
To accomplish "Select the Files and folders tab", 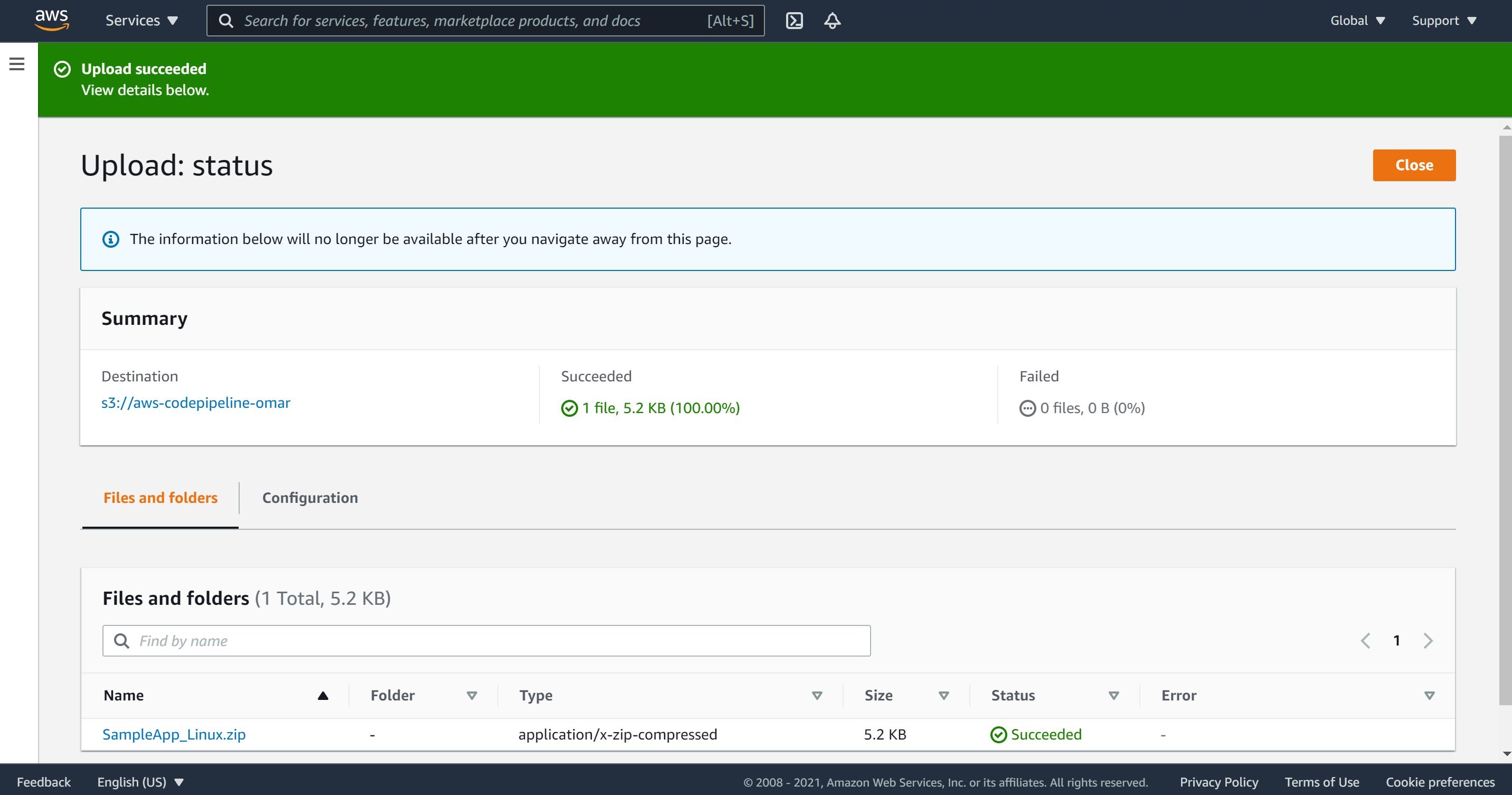I will [x=159, y=497].
